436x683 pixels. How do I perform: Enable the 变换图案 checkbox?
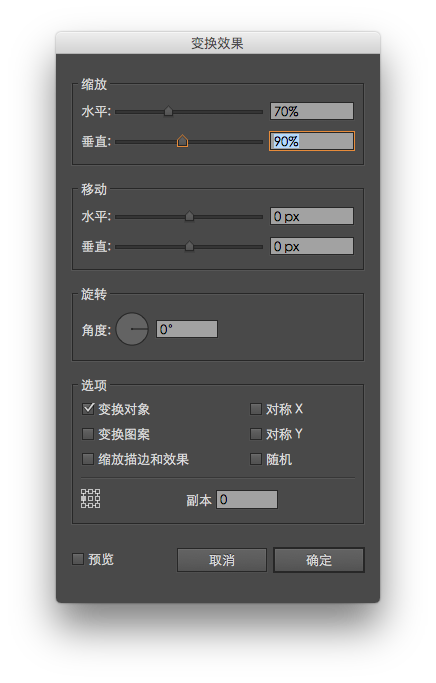click(88, 434)
